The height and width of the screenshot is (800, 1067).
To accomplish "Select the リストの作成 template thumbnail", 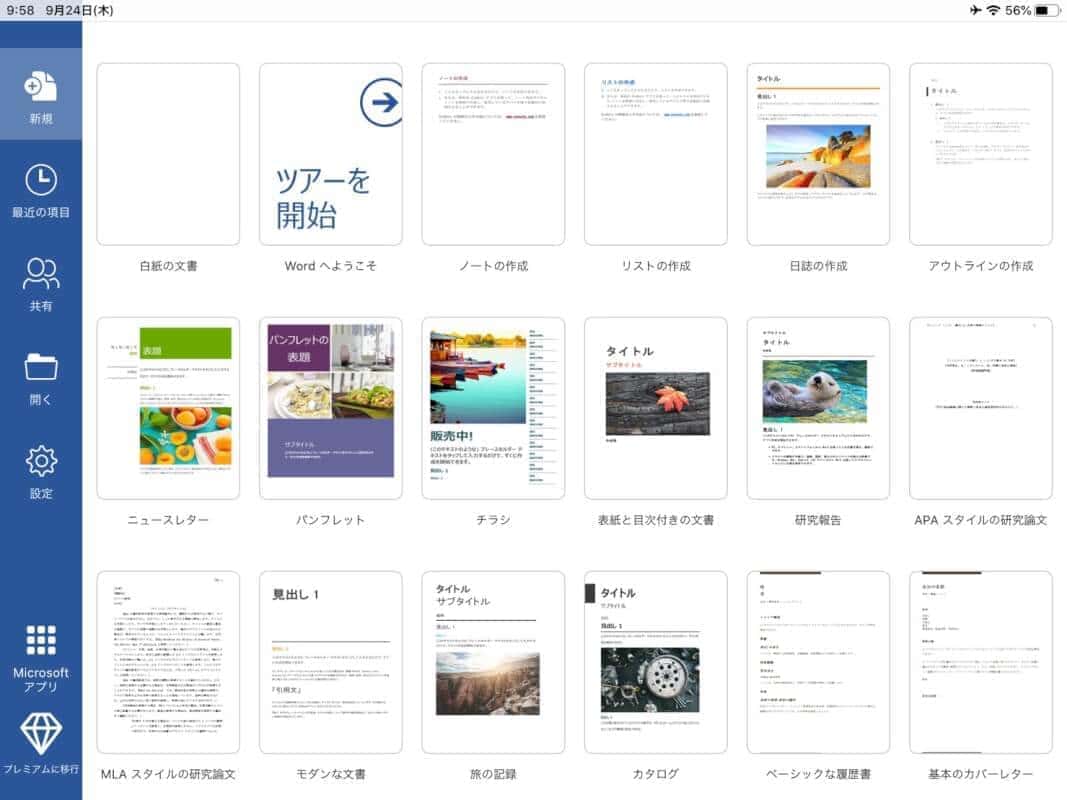I will [x=656, y=154].
